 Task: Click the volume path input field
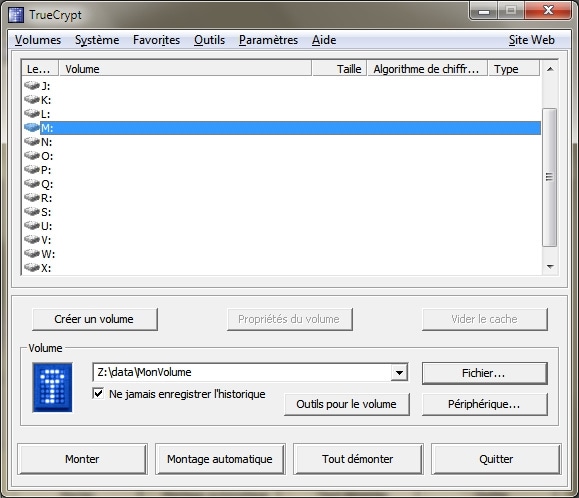pyautogui.click(x=242, y=372)
